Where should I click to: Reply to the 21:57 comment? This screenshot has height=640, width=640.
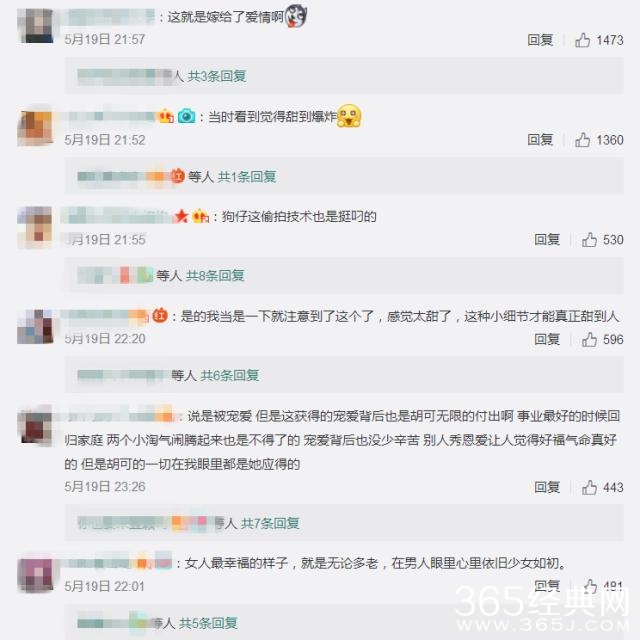point(540,40)
